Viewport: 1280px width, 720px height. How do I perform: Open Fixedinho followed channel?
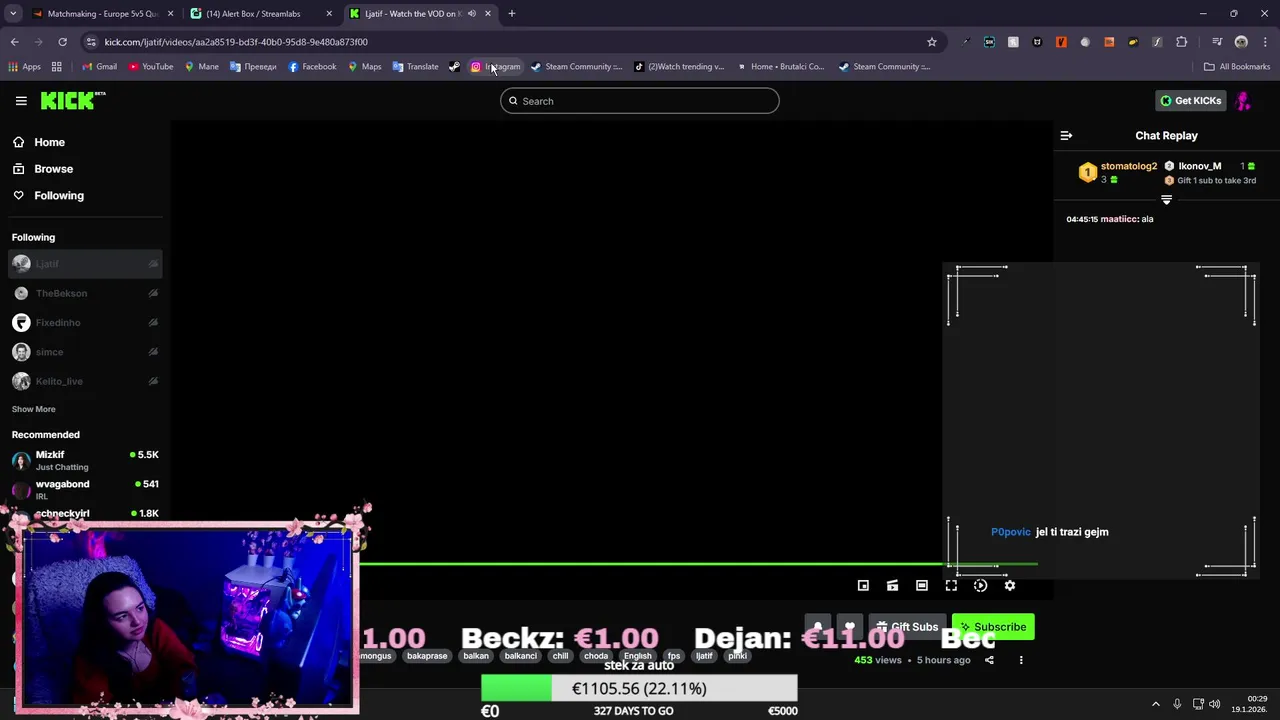(x=85, y=323)
